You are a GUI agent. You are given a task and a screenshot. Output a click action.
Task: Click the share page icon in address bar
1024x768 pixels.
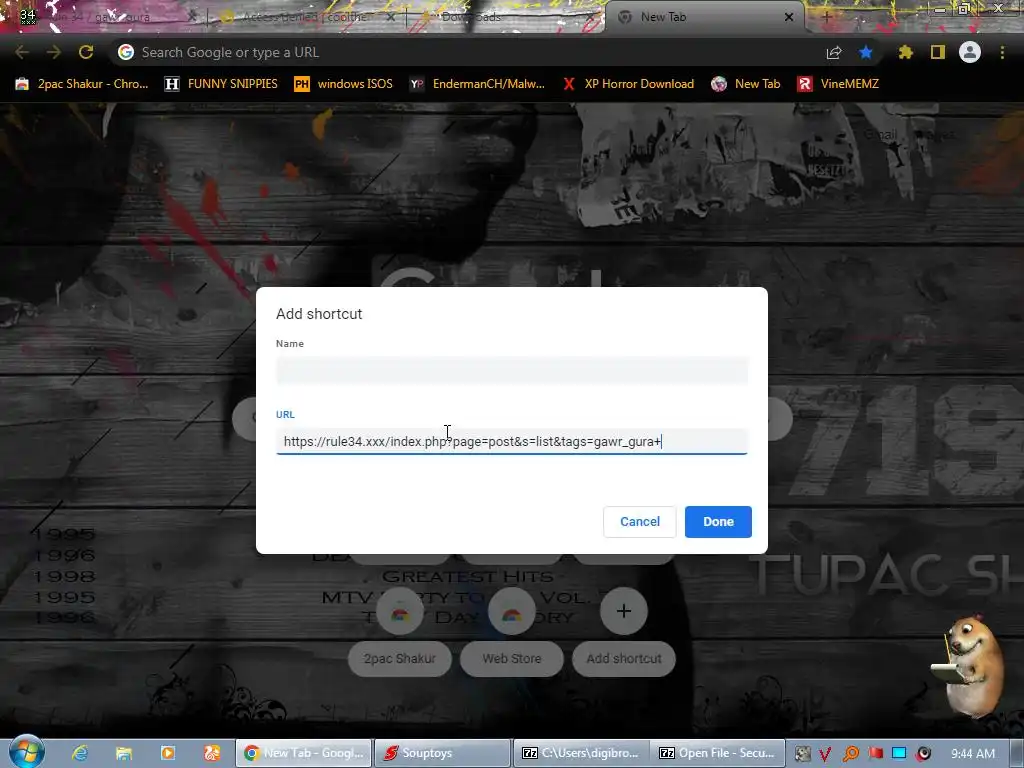[x=834, y=52]
